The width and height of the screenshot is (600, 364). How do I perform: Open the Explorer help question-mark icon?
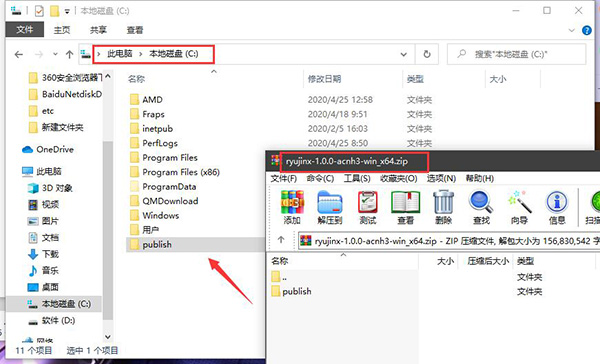tap(587, 30)
